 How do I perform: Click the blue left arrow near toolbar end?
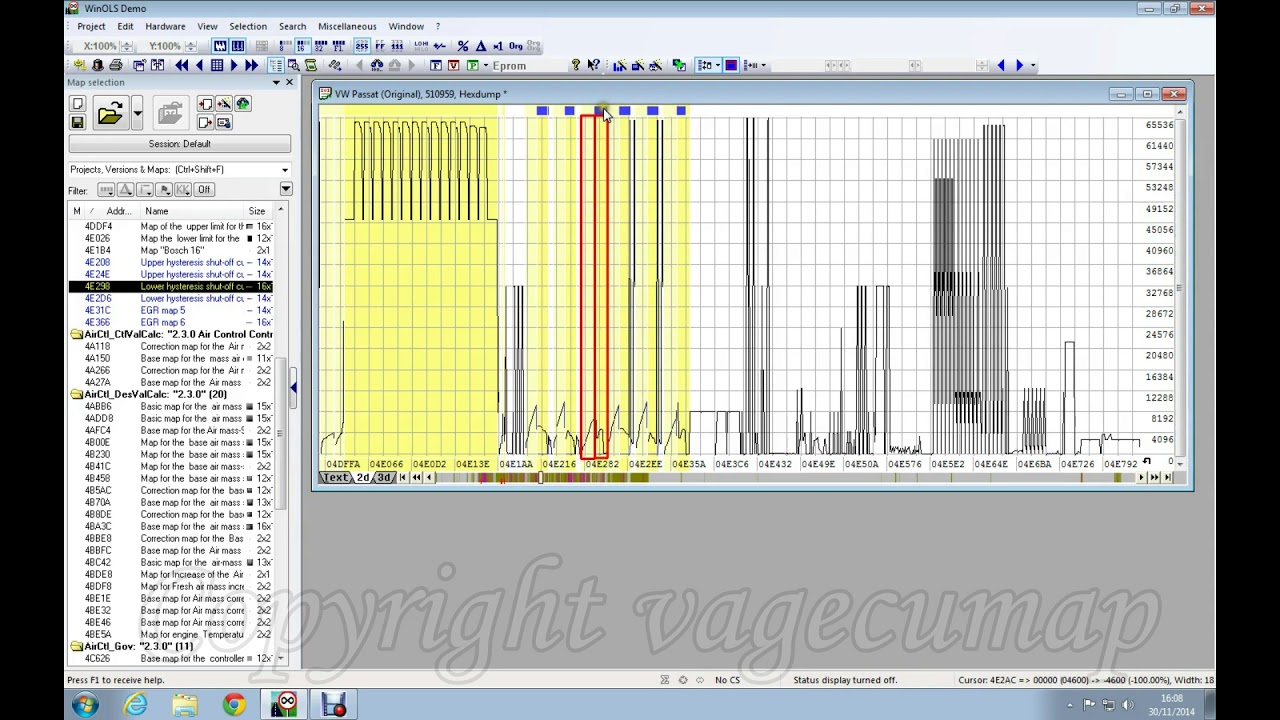1001,65
